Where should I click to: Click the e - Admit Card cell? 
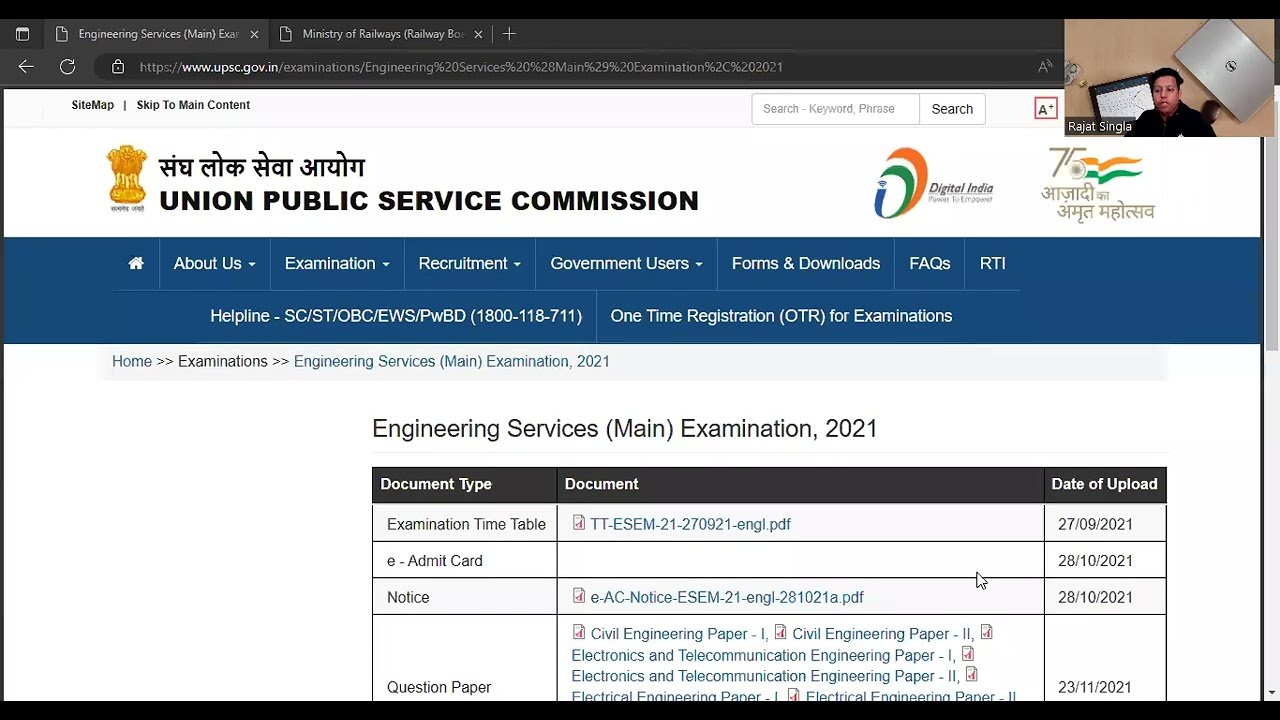[465, 561]
